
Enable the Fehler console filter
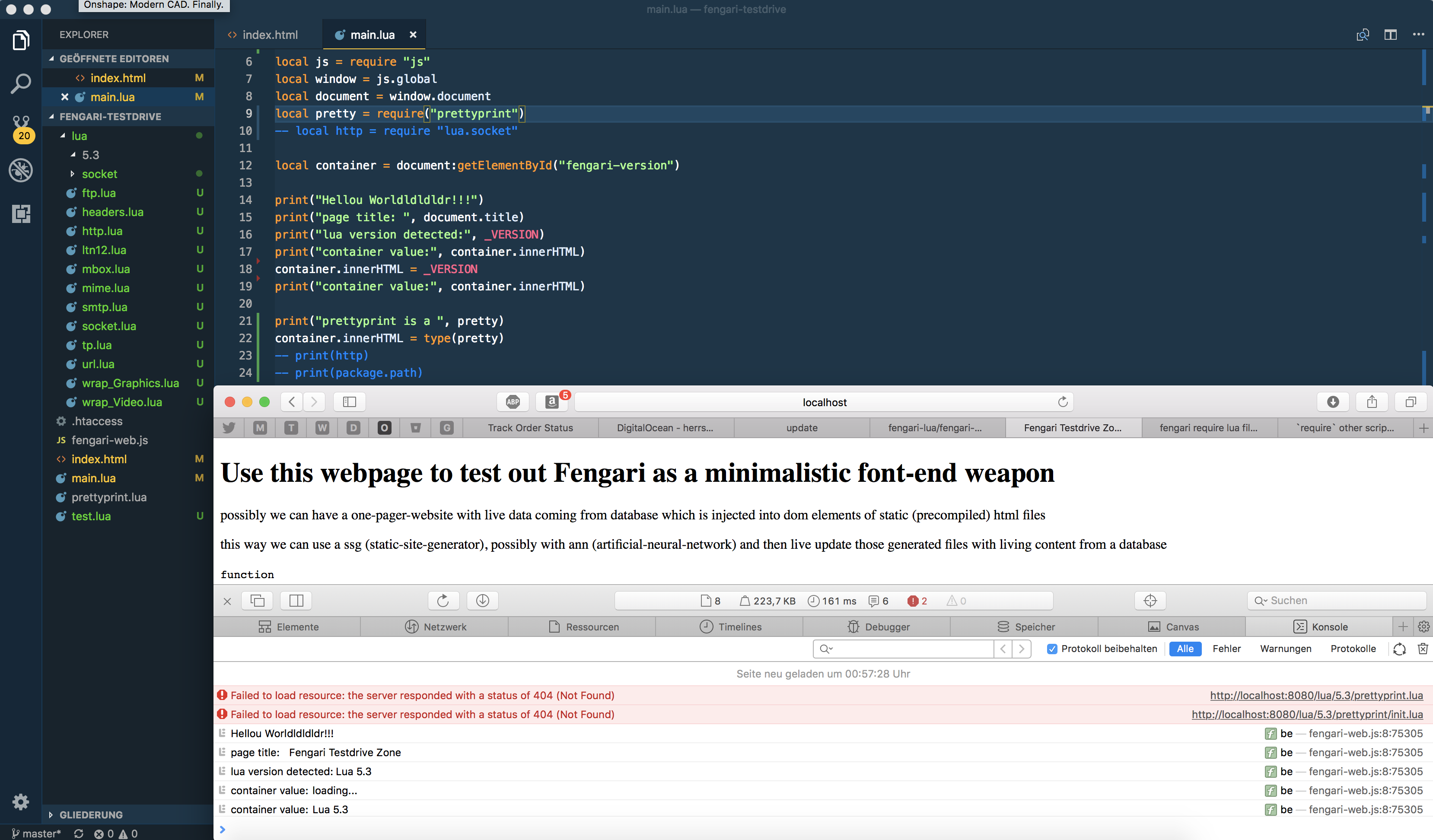click(1226, 648)
